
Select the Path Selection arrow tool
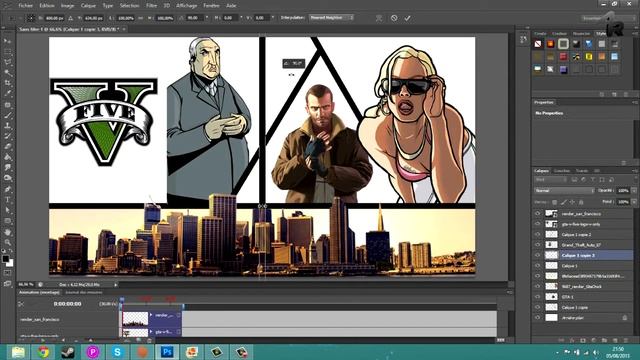click(x=7, y=210)
